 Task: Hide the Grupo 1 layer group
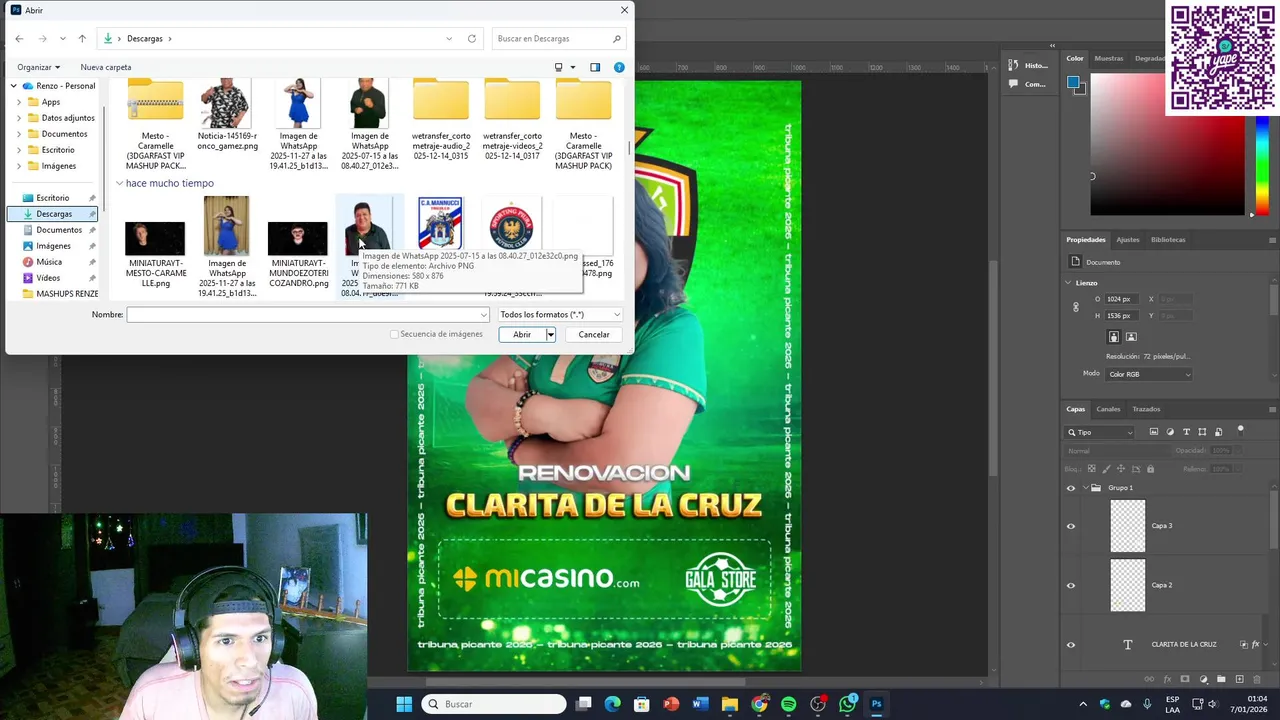tap(1071, 488)
